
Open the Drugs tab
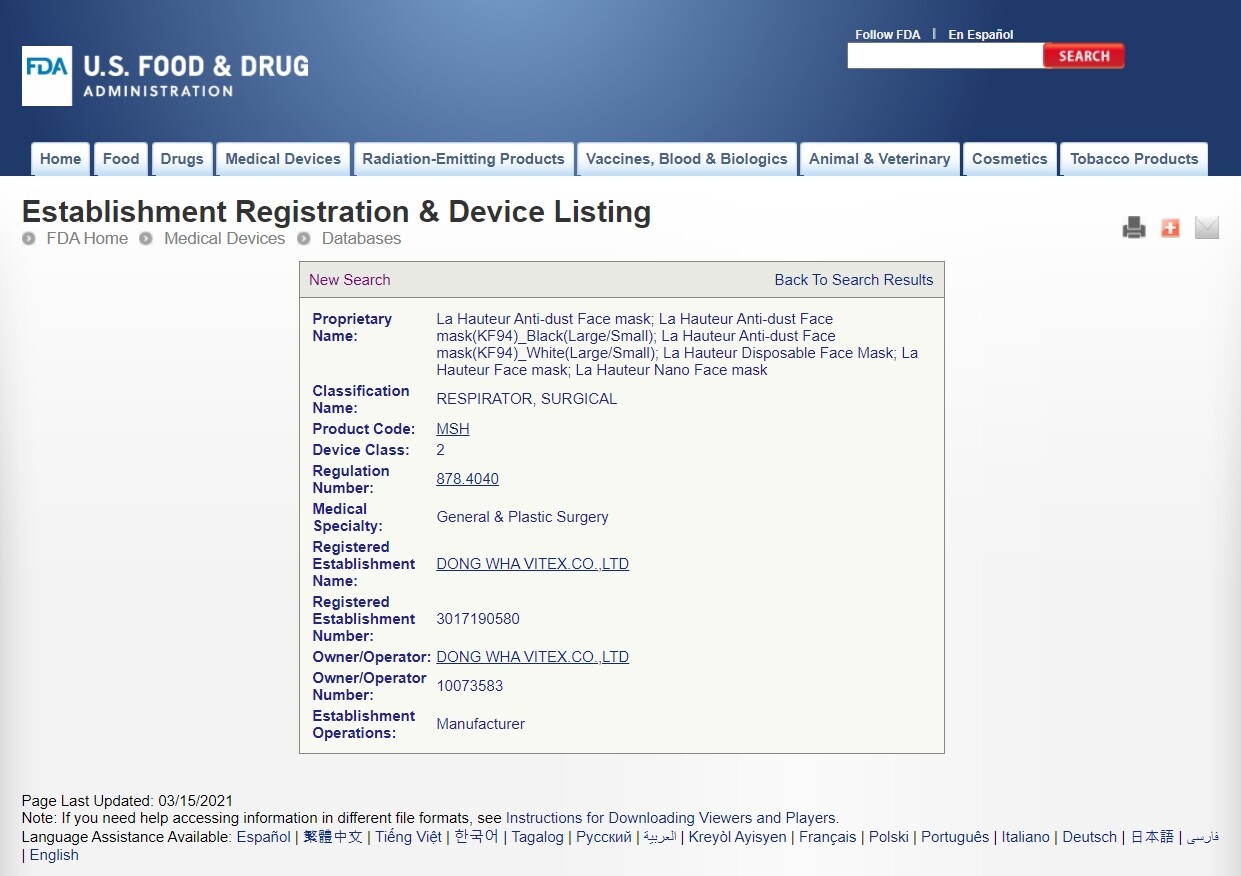click(182, 159)
